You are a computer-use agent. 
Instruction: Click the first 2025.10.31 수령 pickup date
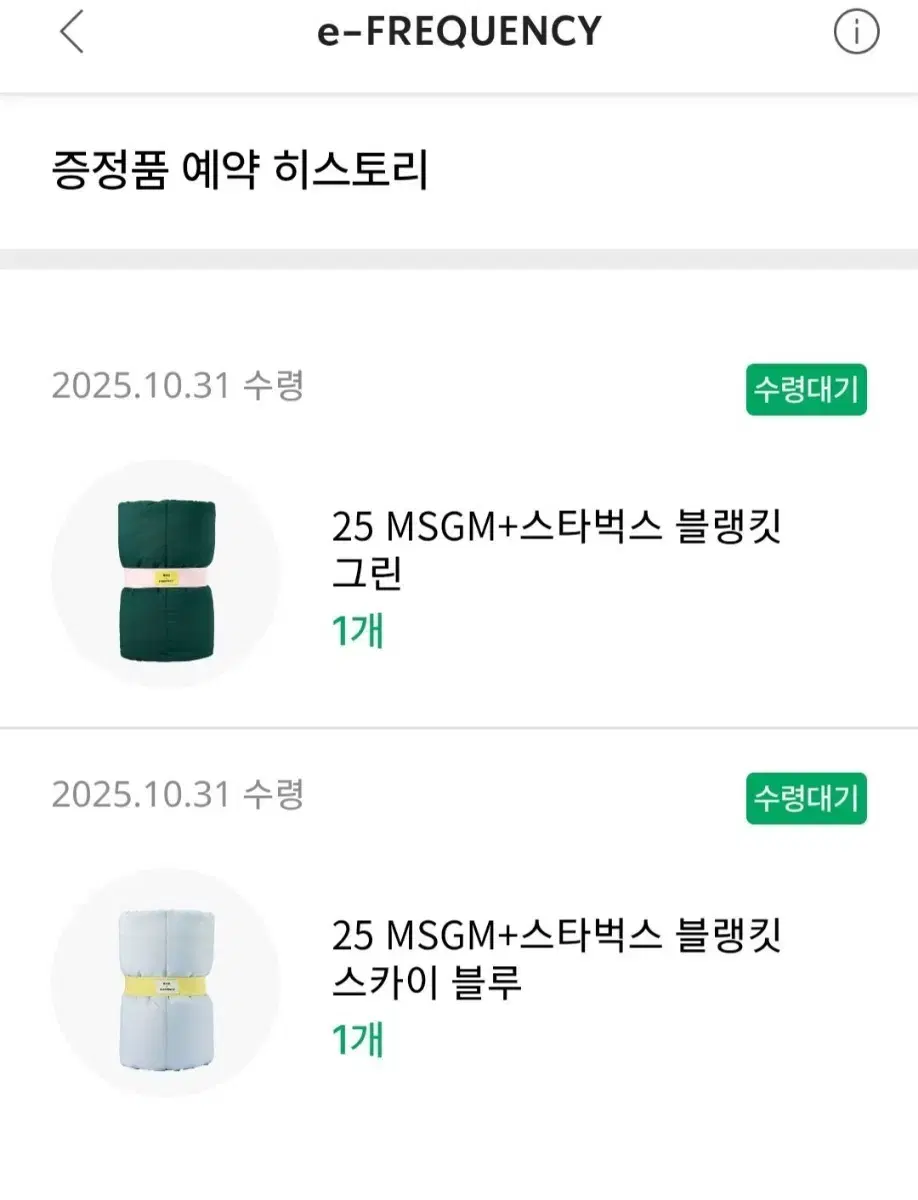pyautogui.click(x=177, y=386)
